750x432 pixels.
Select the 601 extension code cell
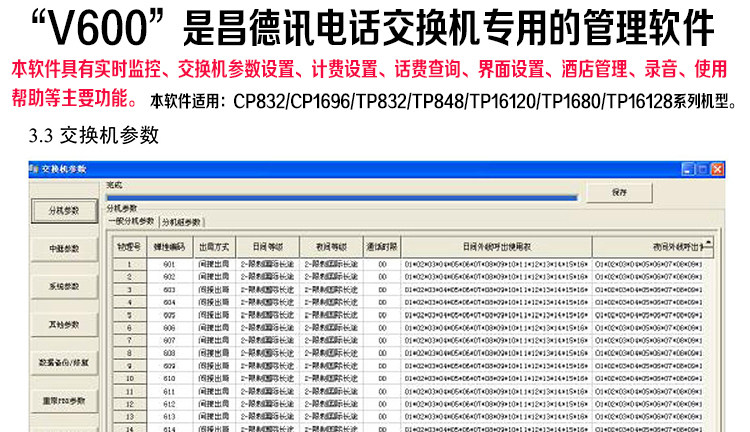tap(169, 264)
